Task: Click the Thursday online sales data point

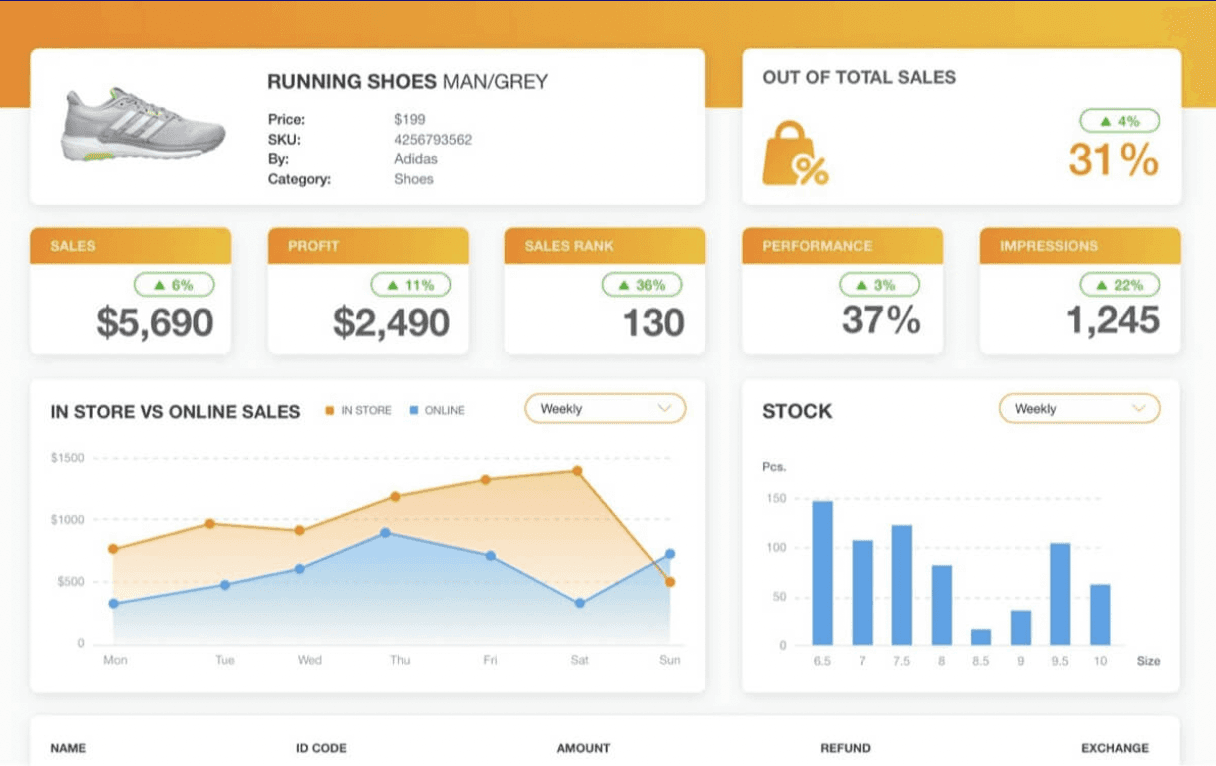Action: [x=385, y=533]
